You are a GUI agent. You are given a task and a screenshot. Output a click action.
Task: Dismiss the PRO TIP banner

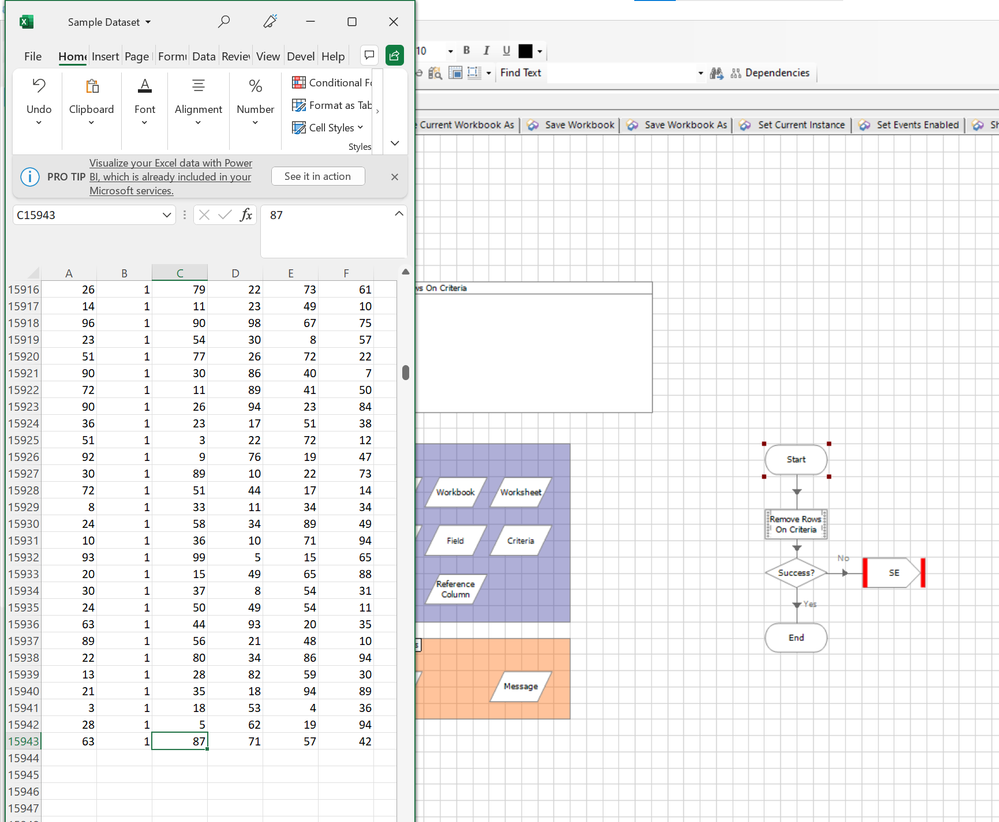point(394,177)
